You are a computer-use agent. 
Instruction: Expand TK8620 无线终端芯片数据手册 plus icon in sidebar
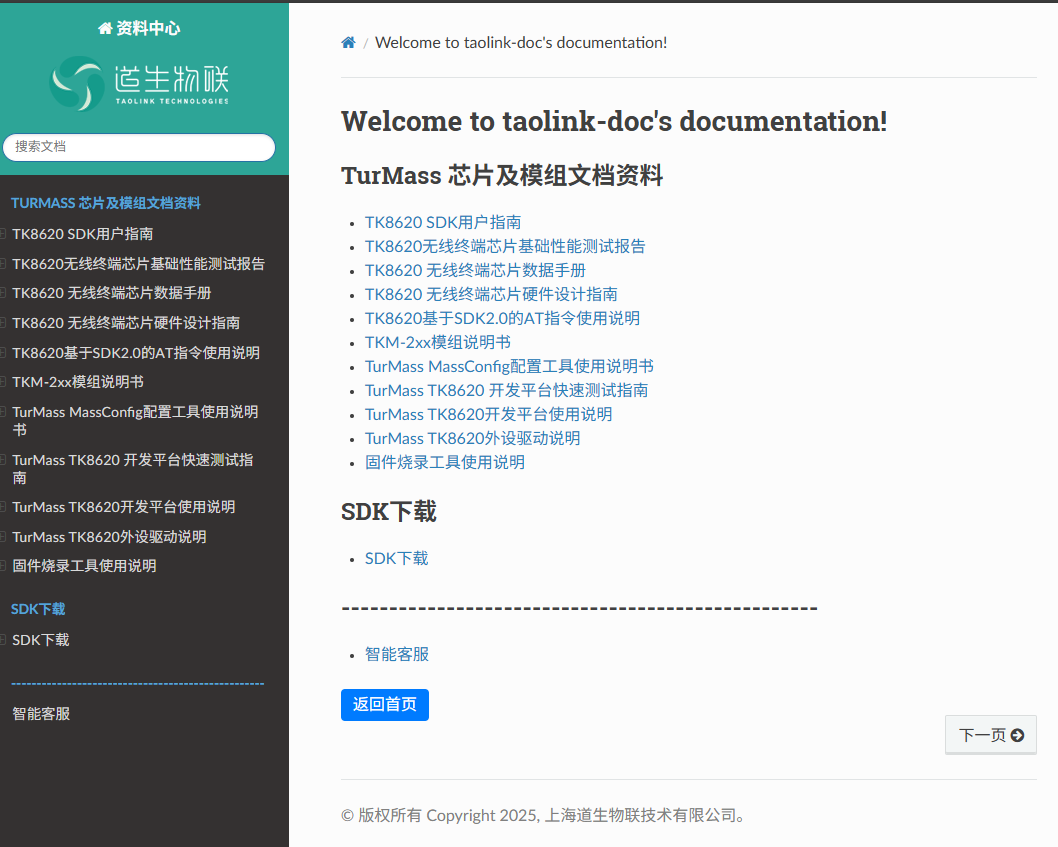[3, 293]
